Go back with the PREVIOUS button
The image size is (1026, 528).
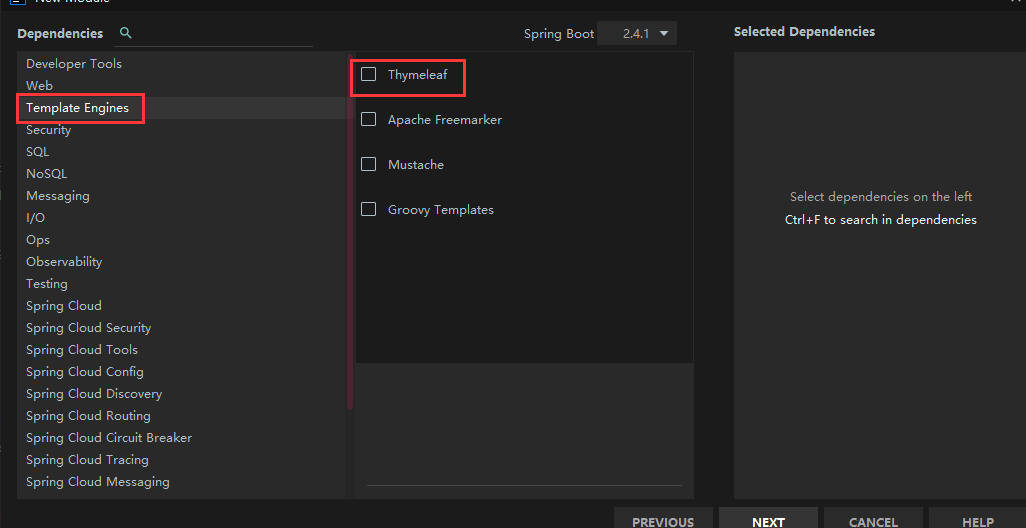tap(663, 521)
